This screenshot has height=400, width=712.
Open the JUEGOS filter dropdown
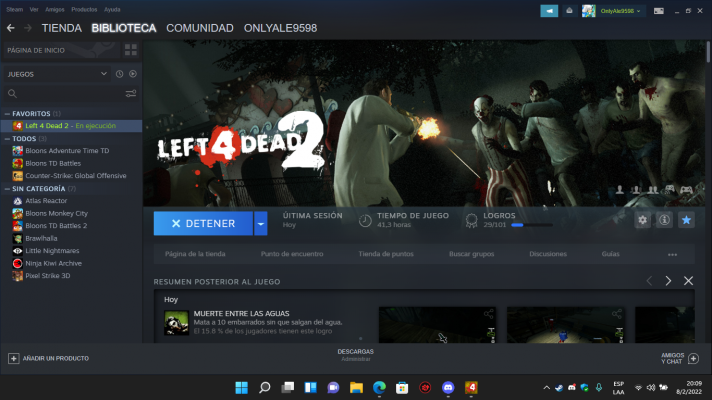(x=103, y=74)
